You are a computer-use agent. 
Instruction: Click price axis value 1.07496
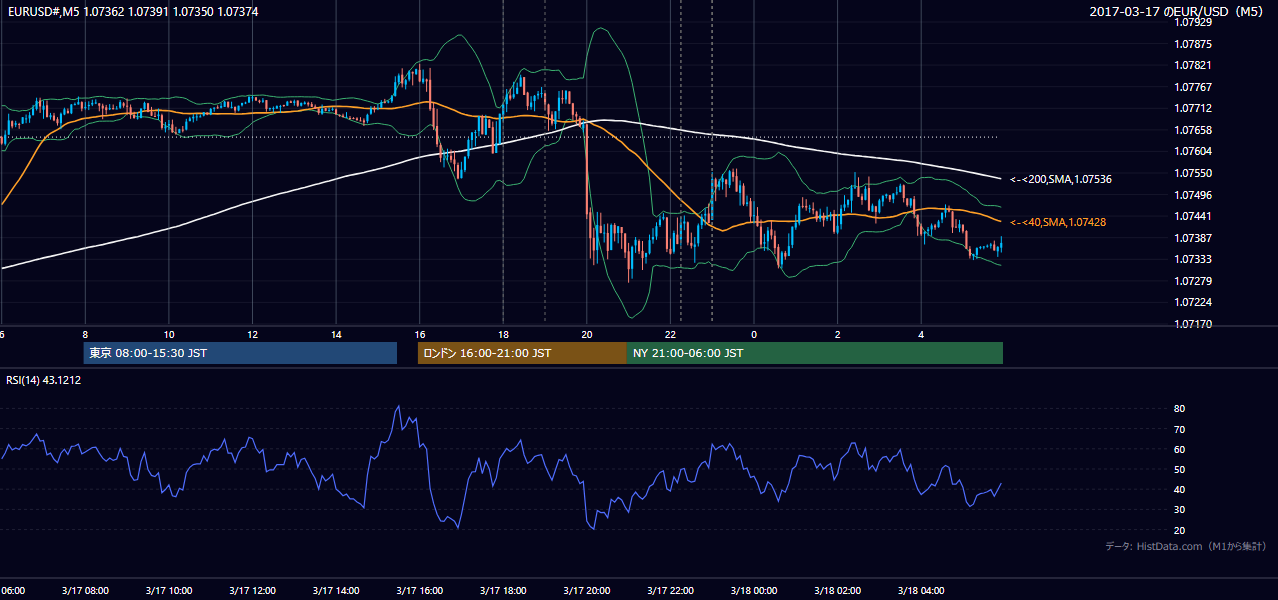click(1193, 195)
